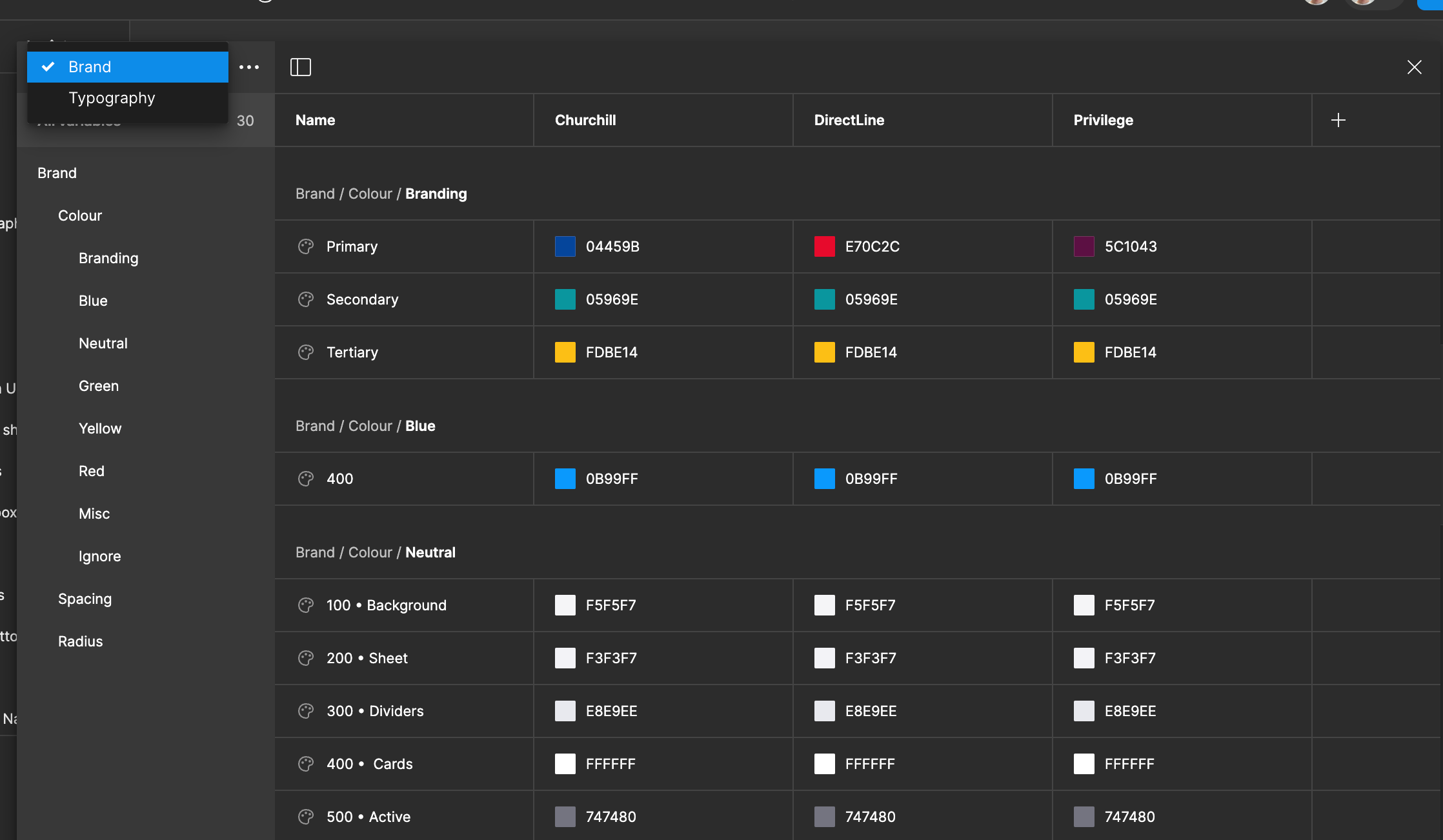Click Privilege Secondary value 05969E
The width and height of the screenshot is (1443, 840).
pos(1131,299)
